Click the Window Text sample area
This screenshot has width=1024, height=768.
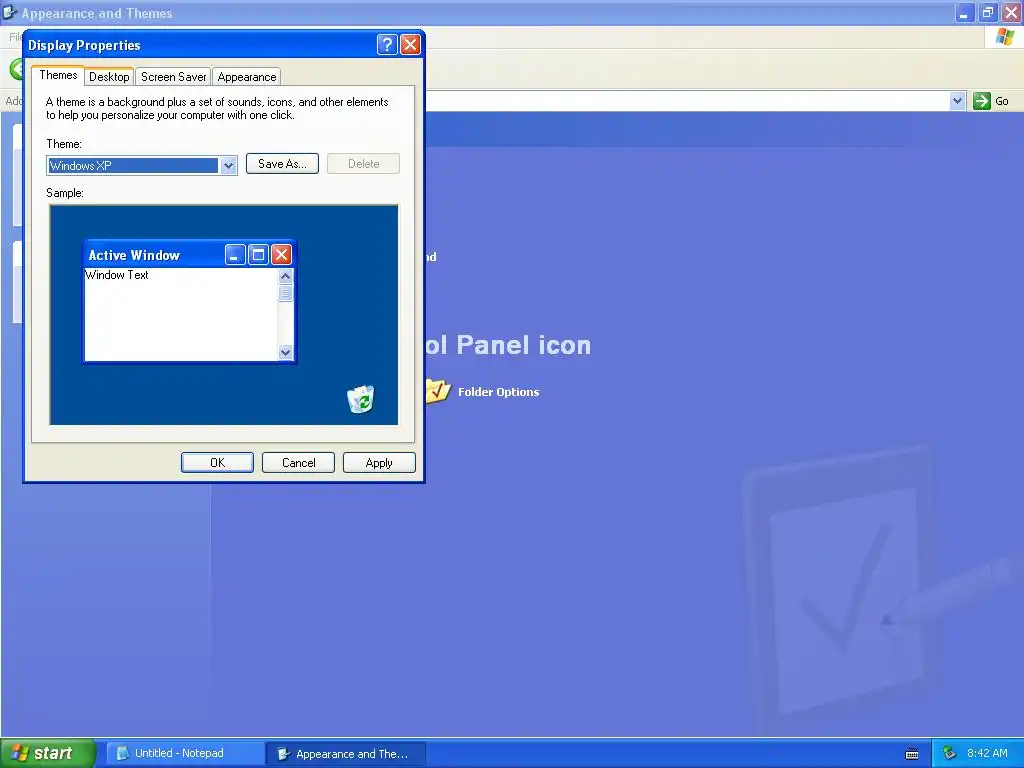click(x=181, y=314)
